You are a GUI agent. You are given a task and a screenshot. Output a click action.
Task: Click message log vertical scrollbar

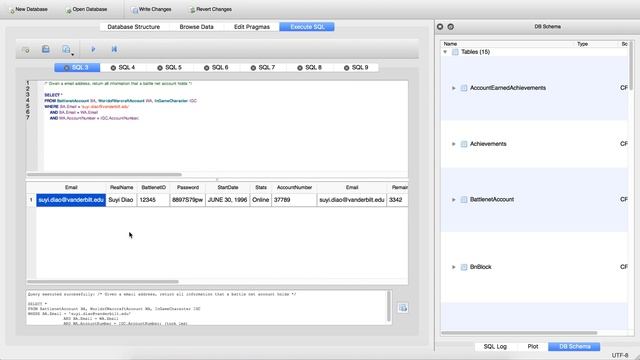tap(389, 307)
